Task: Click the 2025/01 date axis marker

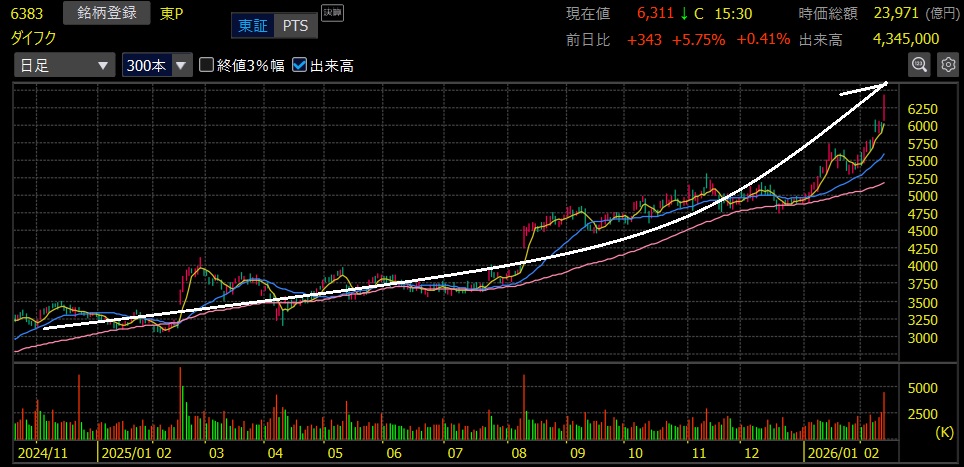Action: (128, 452)
